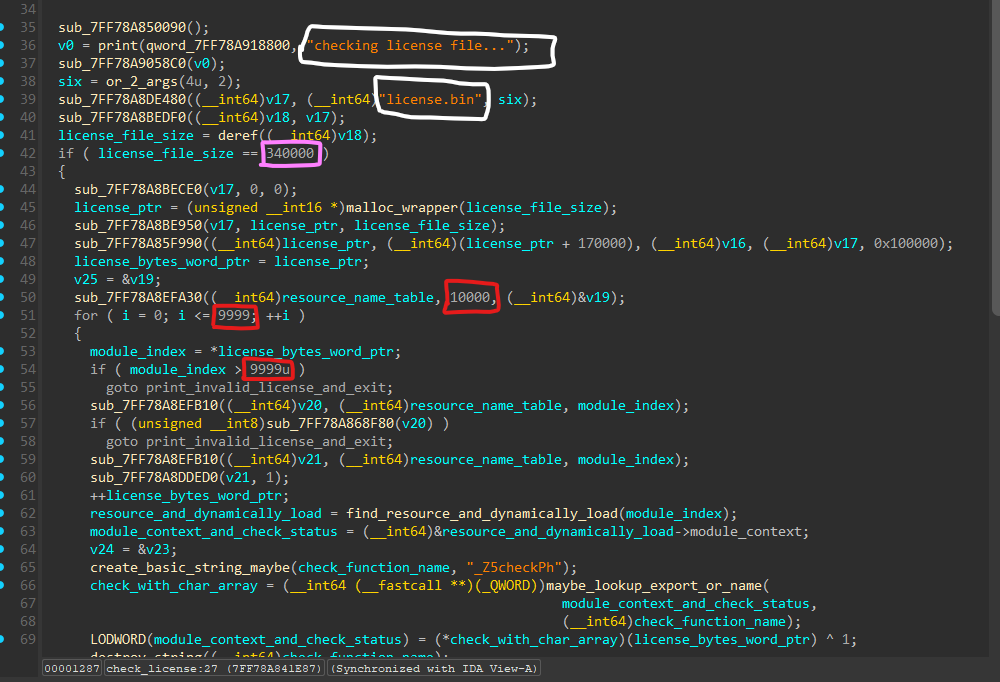Toggle the line 54 breakpoint dot
The image size is (1000, 682).
[x=4, y=370]
